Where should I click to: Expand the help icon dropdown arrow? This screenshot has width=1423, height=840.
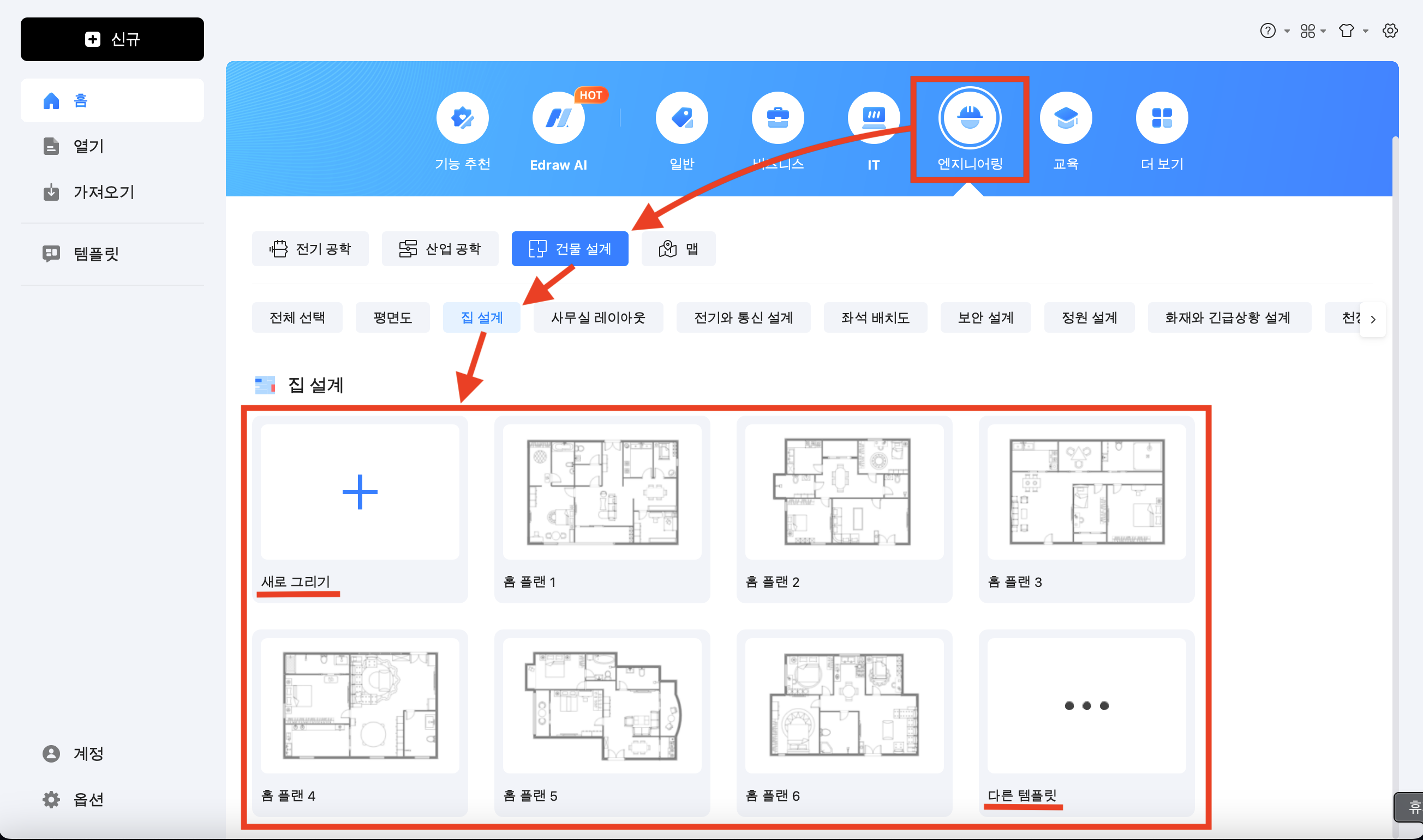coord(1287,31)
